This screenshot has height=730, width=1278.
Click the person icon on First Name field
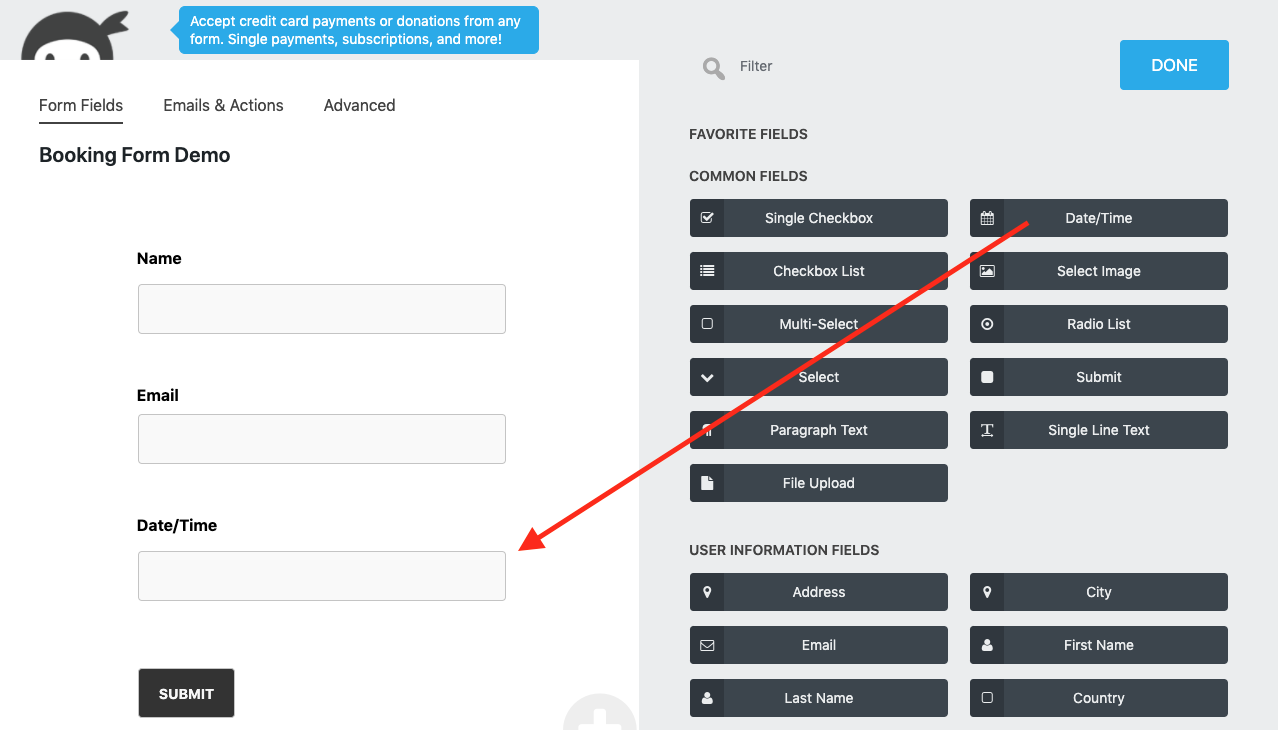987,645
